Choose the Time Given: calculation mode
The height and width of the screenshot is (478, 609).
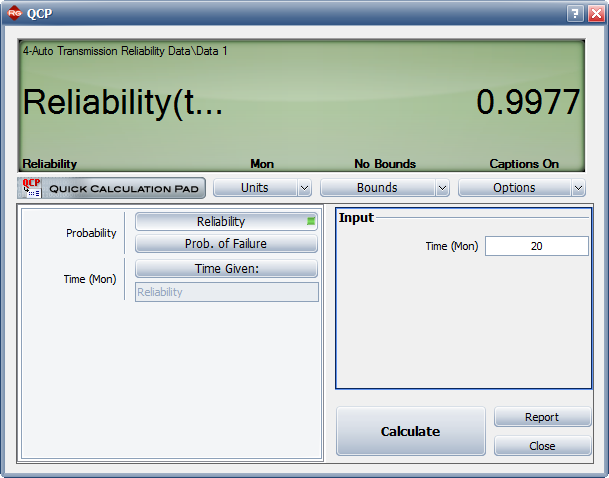pyautogui.click(x=226, y=269)
